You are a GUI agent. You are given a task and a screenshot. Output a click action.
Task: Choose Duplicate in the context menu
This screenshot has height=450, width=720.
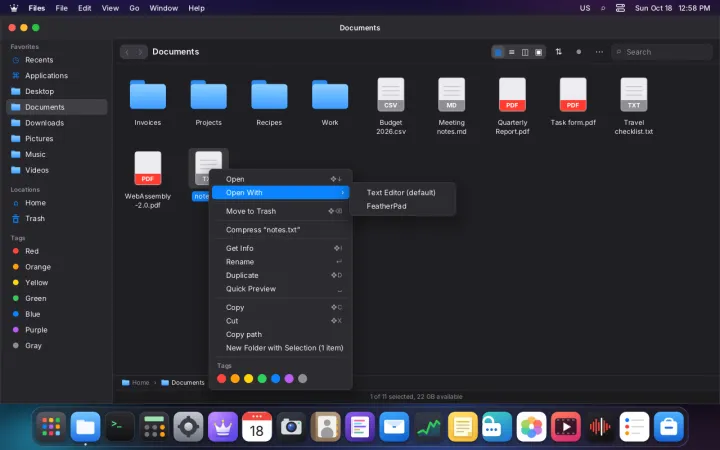(x=280, y=275)
